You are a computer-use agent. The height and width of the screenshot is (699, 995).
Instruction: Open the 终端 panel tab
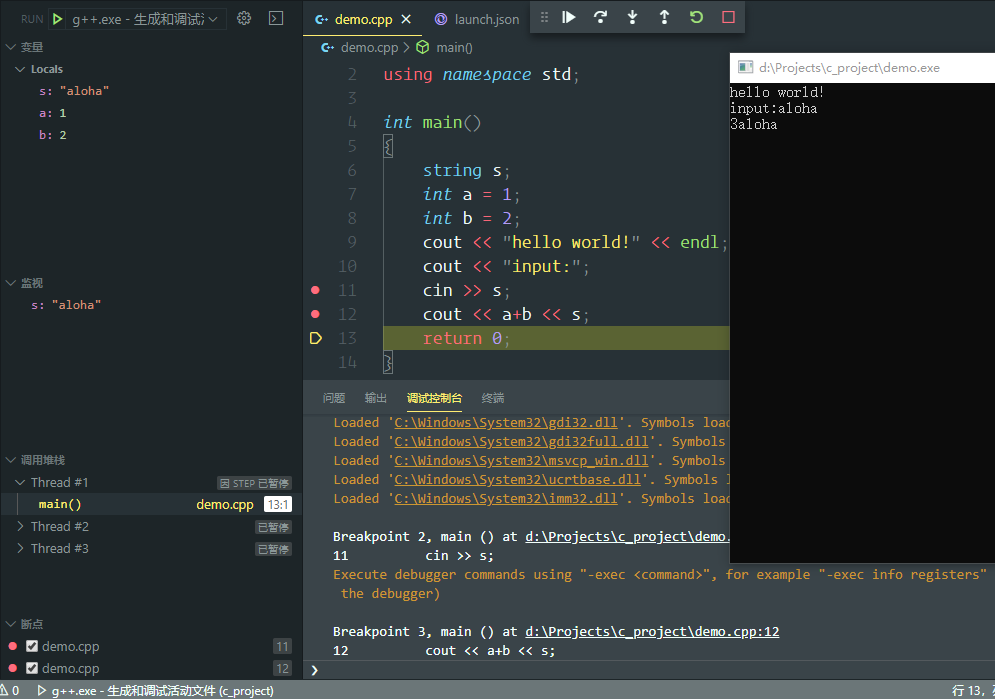coord(493,398)
